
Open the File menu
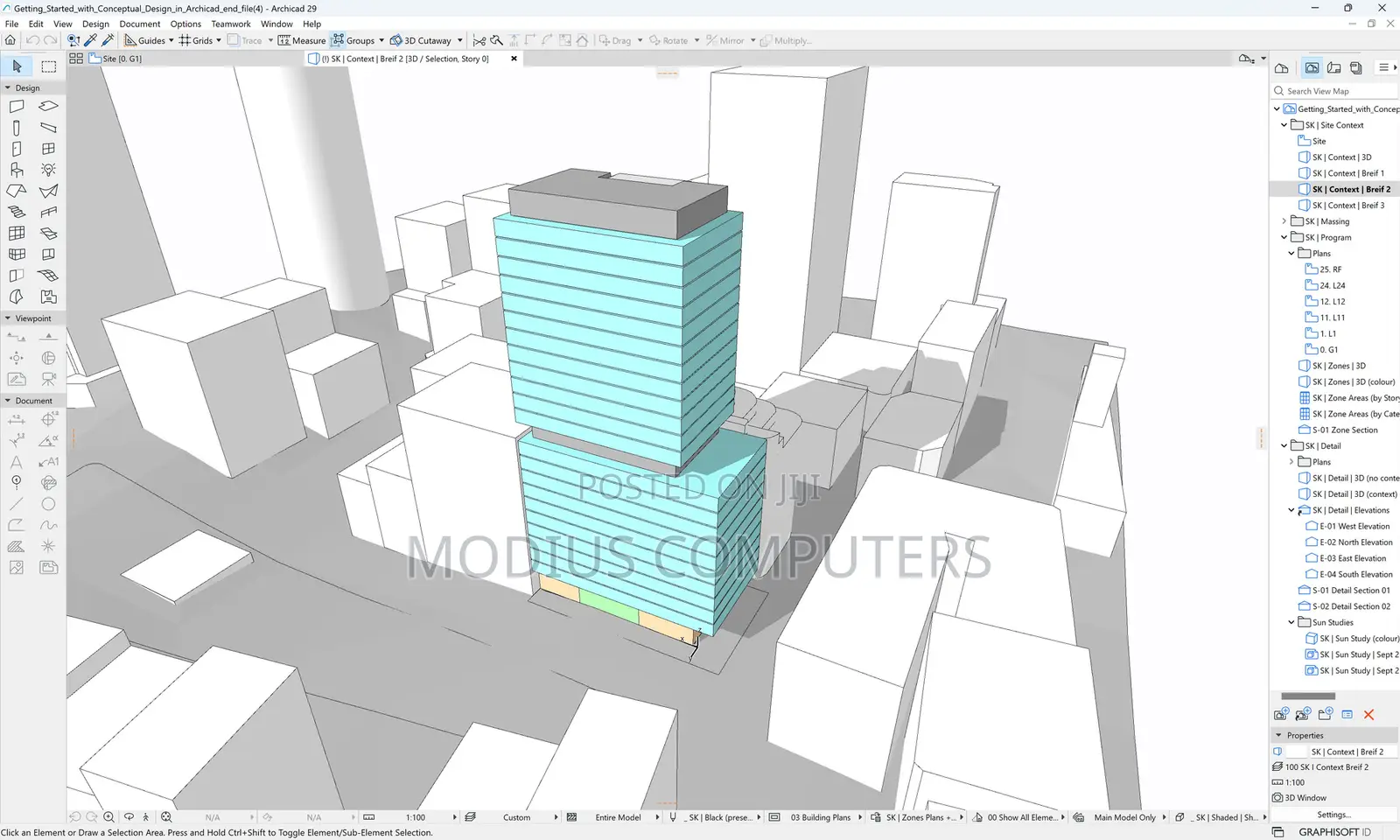[x=11, y=24]
